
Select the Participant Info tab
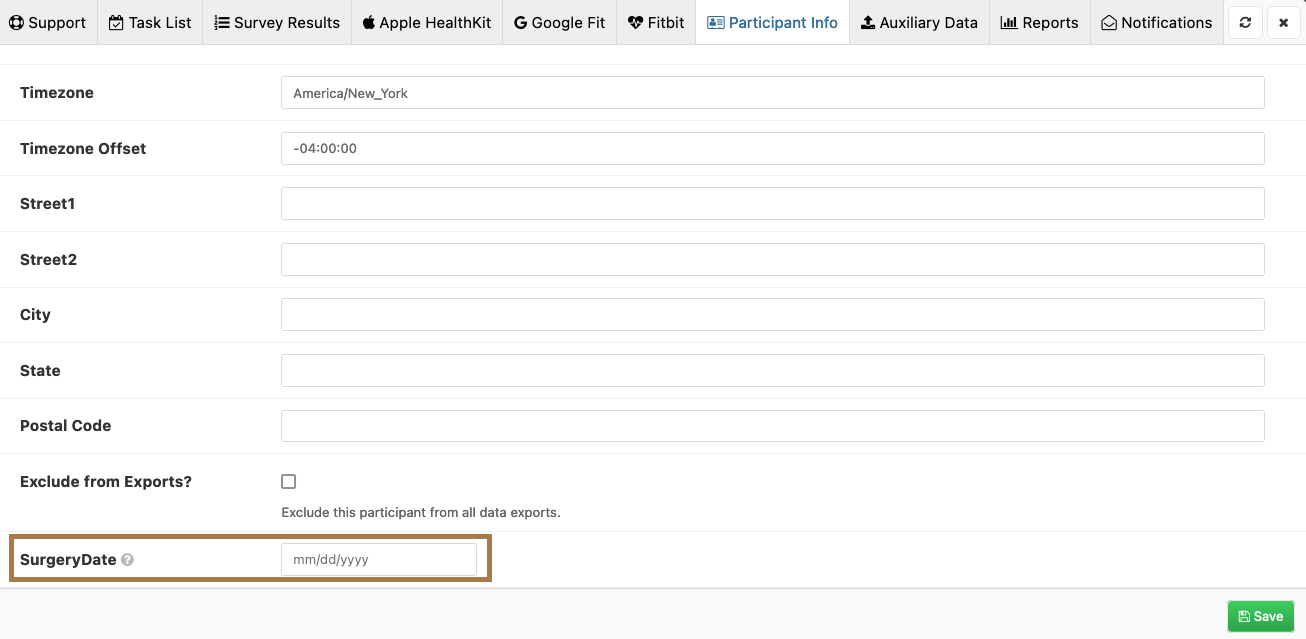[772, 22]
